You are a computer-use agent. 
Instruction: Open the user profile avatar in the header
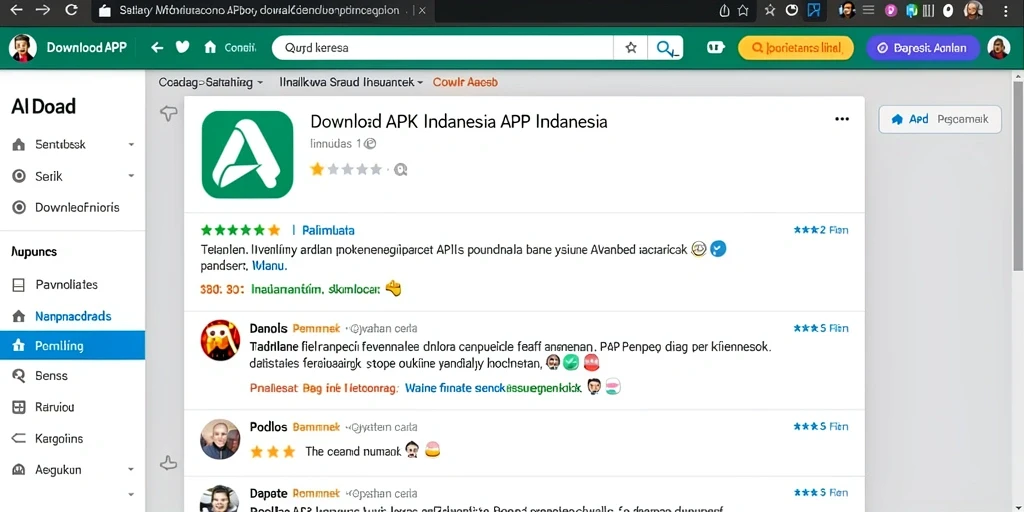point(999,48)
